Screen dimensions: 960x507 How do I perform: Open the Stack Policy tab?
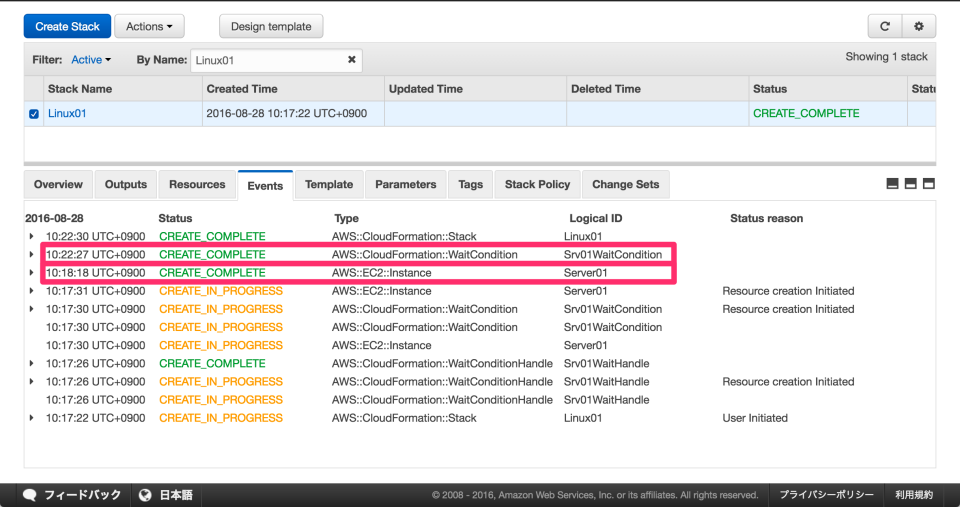tap(537, 184)
